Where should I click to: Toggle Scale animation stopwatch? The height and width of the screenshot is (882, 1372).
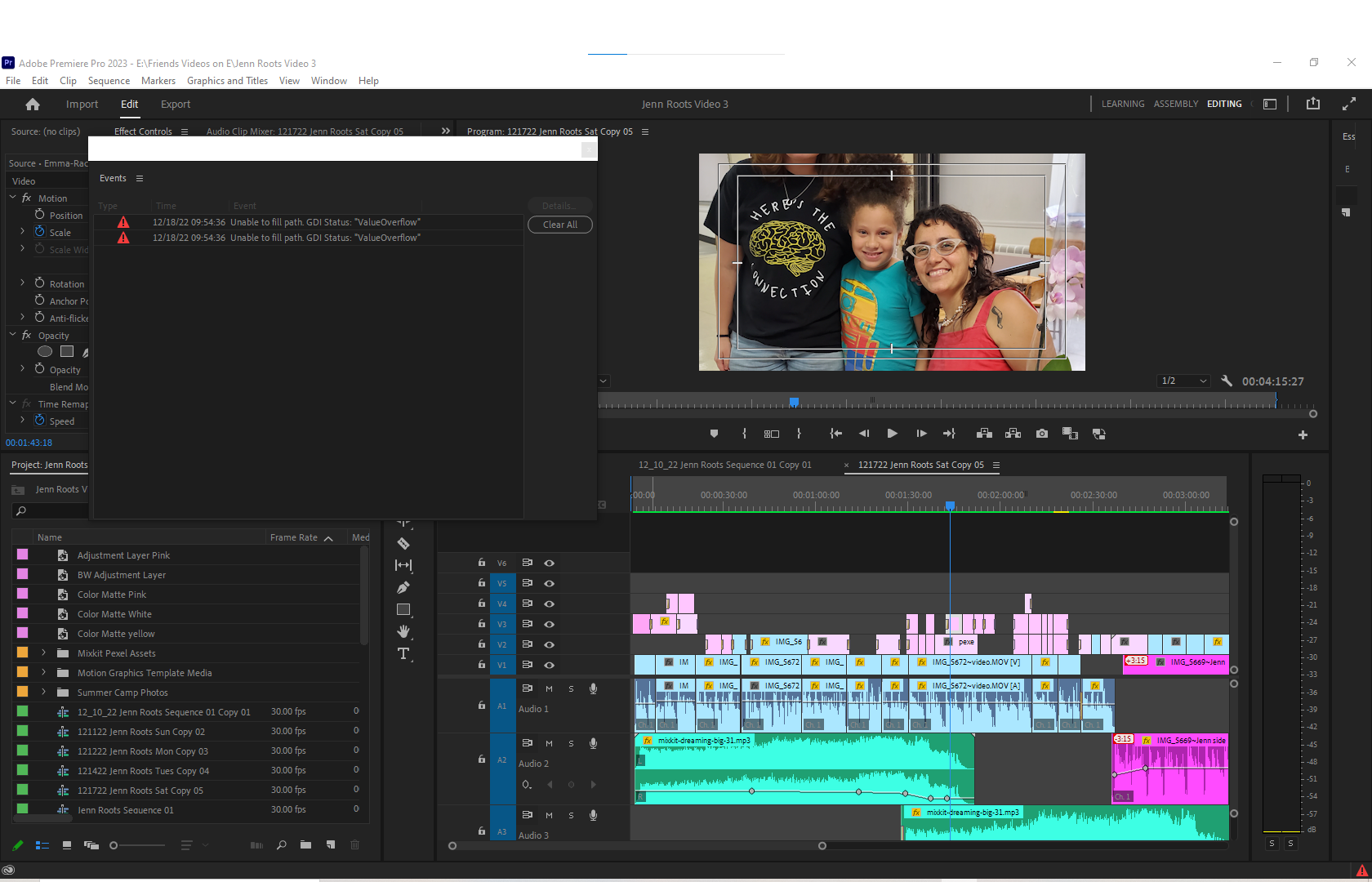point(39,232)
